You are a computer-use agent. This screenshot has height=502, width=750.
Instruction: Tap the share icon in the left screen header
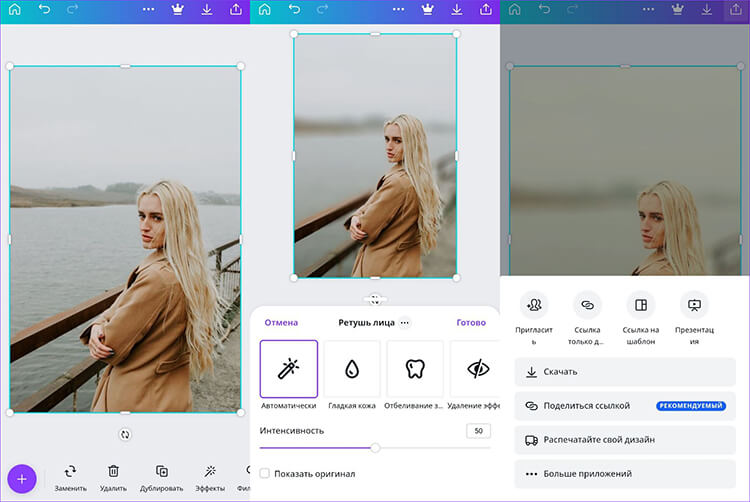(236, 9)
